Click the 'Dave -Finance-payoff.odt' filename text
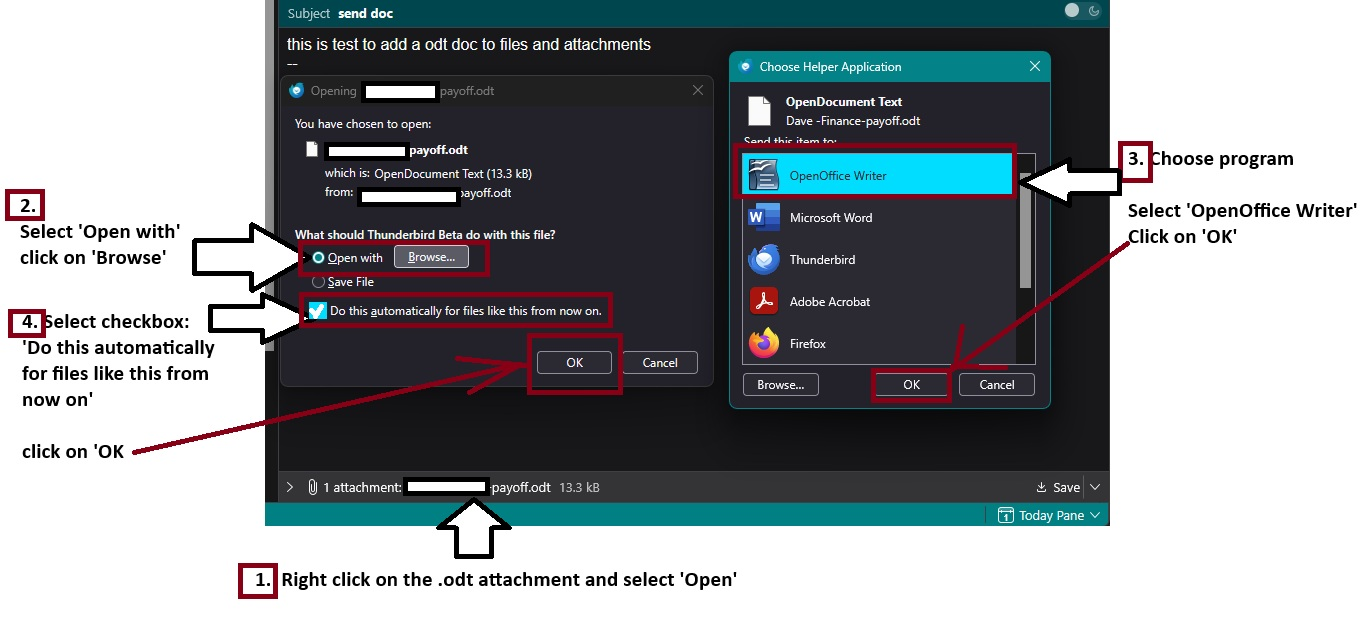This screenshot has height=621, width=1371. pos(853,121)
